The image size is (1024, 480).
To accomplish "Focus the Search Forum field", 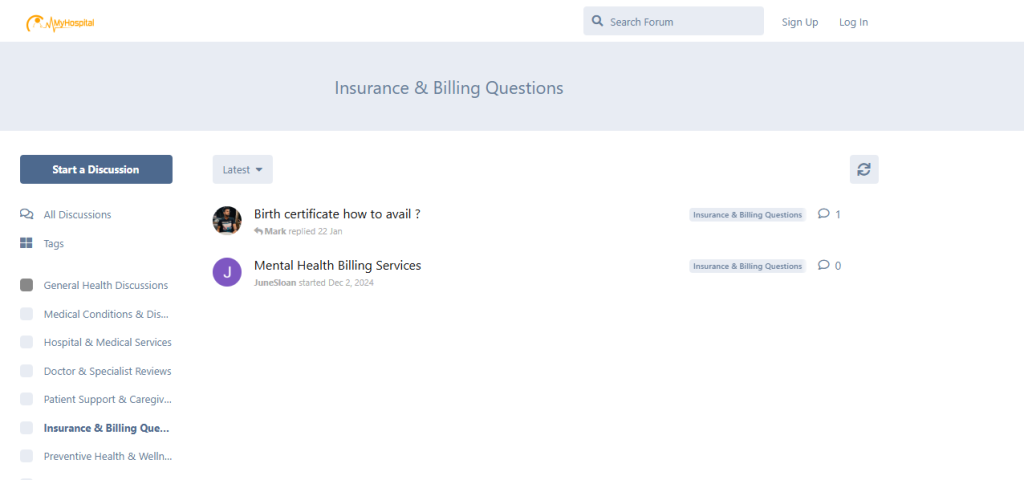I will [673, 22].
